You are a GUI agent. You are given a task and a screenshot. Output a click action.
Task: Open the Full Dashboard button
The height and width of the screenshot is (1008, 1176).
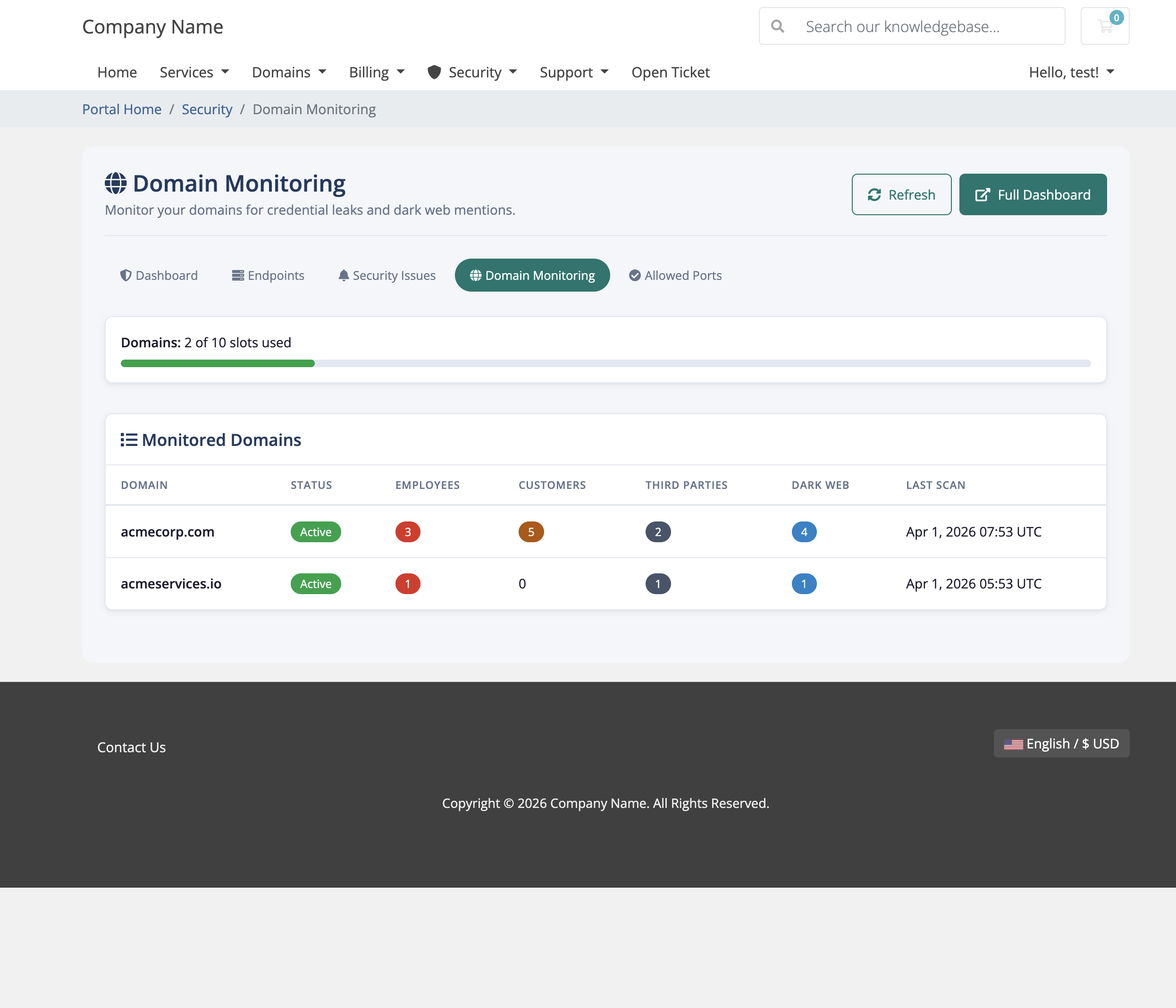click(x=1033, y=195)
